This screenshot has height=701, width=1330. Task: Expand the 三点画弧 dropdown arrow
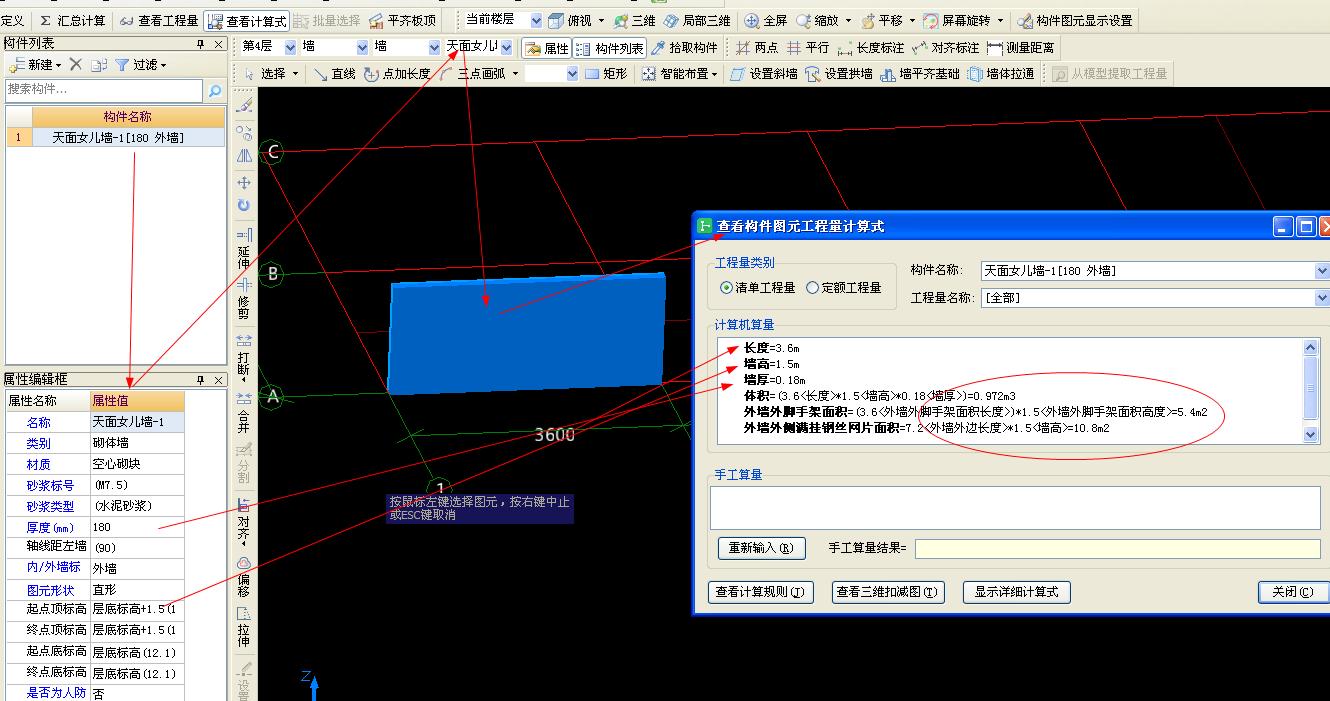click(516, 74)
